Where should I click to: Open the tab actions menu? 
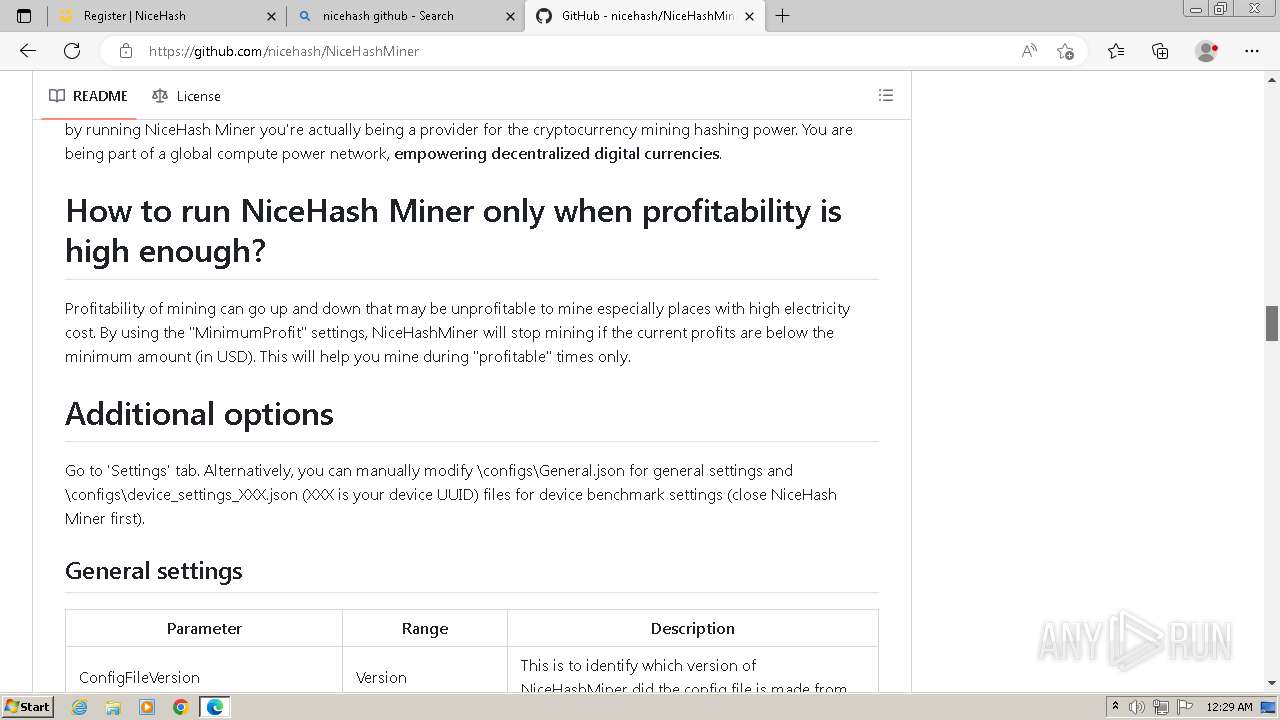[x=24, y=16]
